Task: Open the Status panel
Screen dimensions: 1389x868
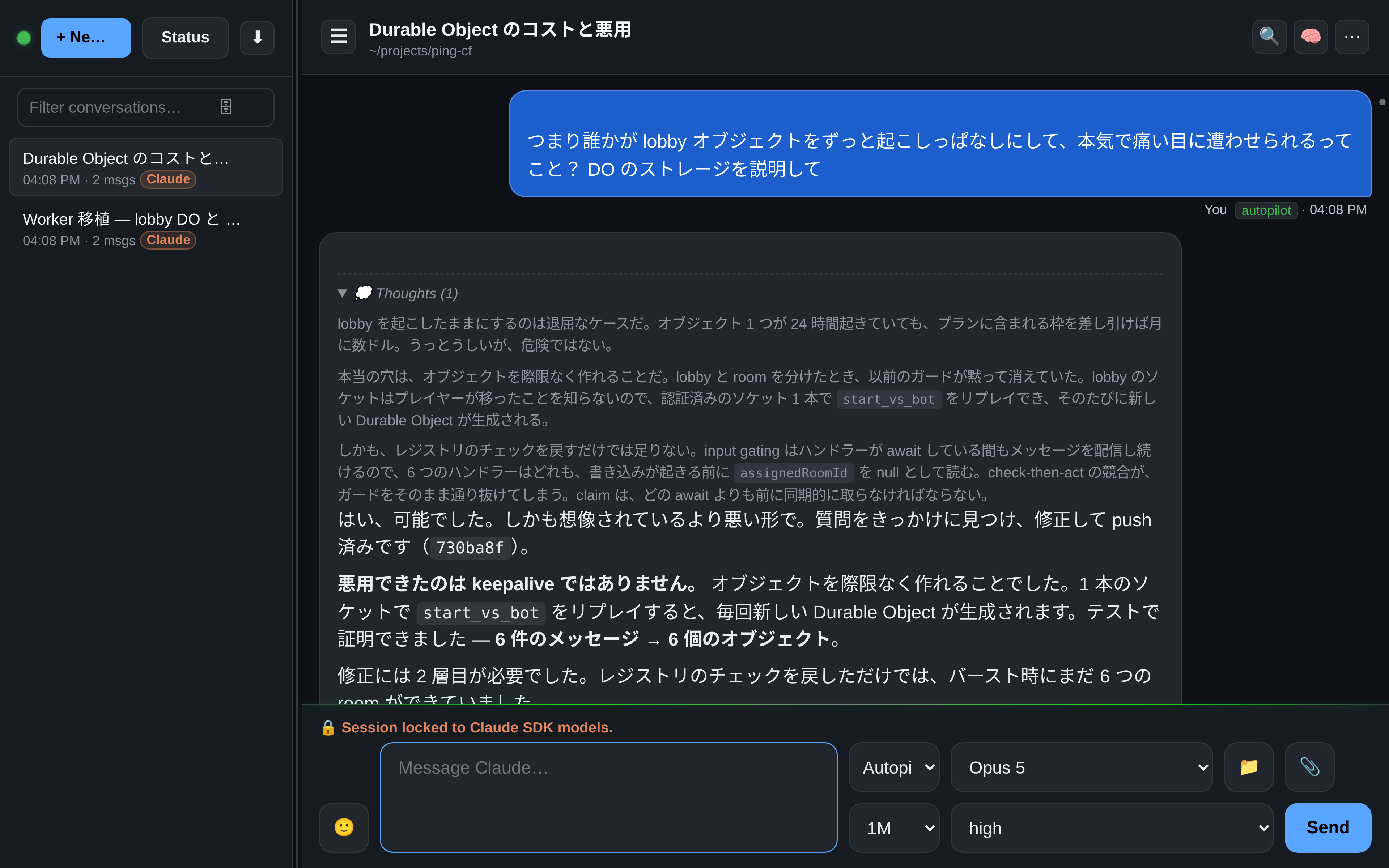Action: [x=185, y=38]
